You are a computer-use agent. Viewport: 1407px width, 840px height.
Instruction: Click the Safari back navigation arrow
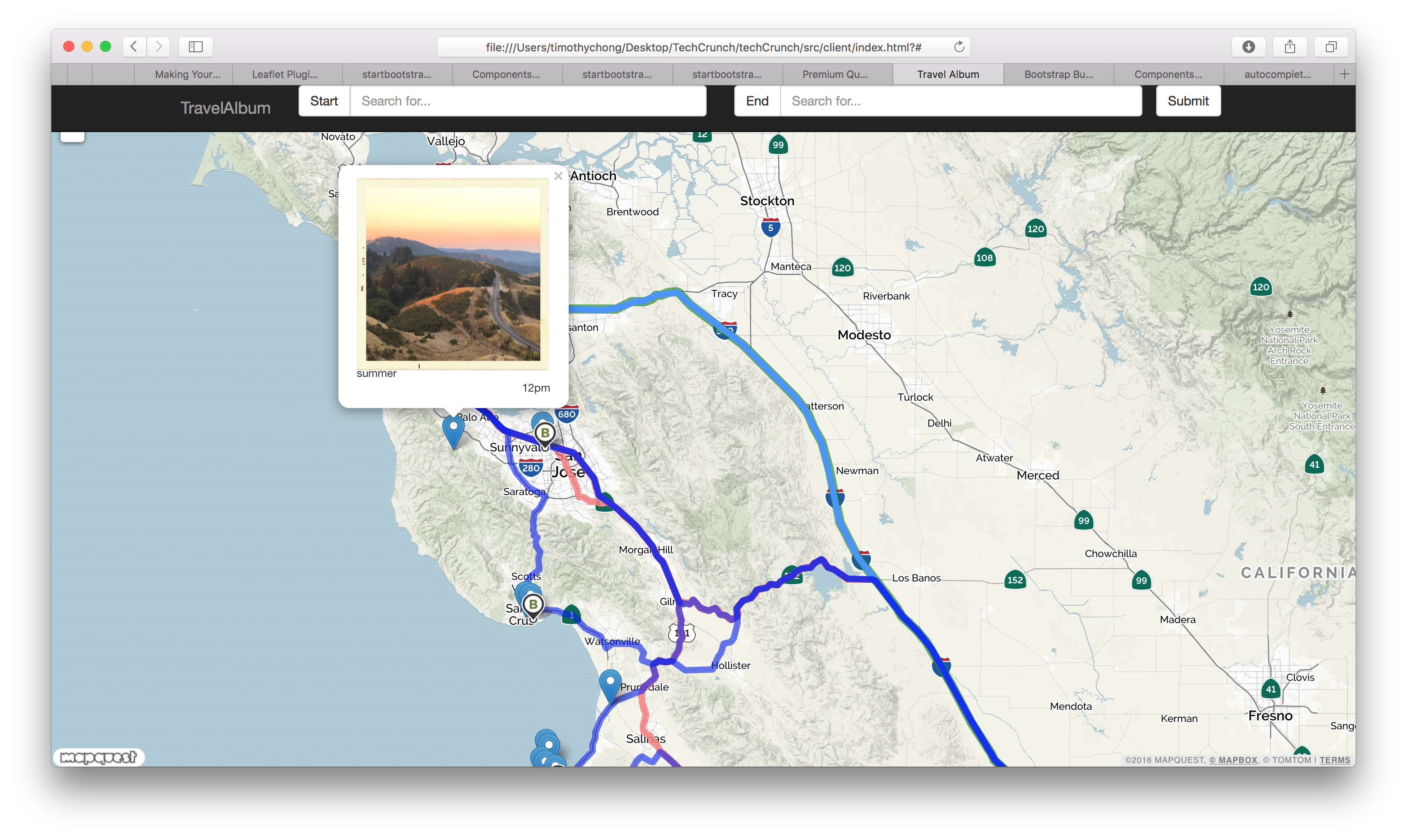[x=134, y=46]
